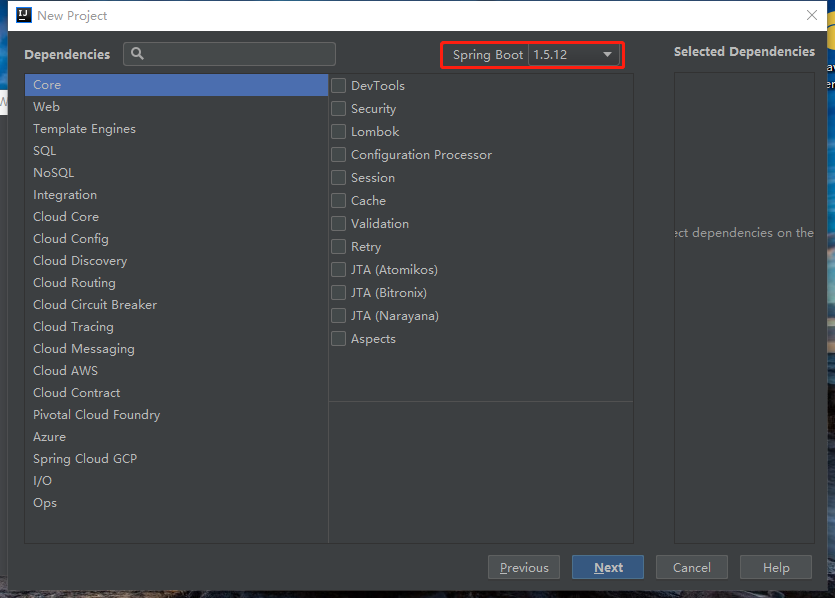Check the Aspects checkbox

tap(339, 339)
